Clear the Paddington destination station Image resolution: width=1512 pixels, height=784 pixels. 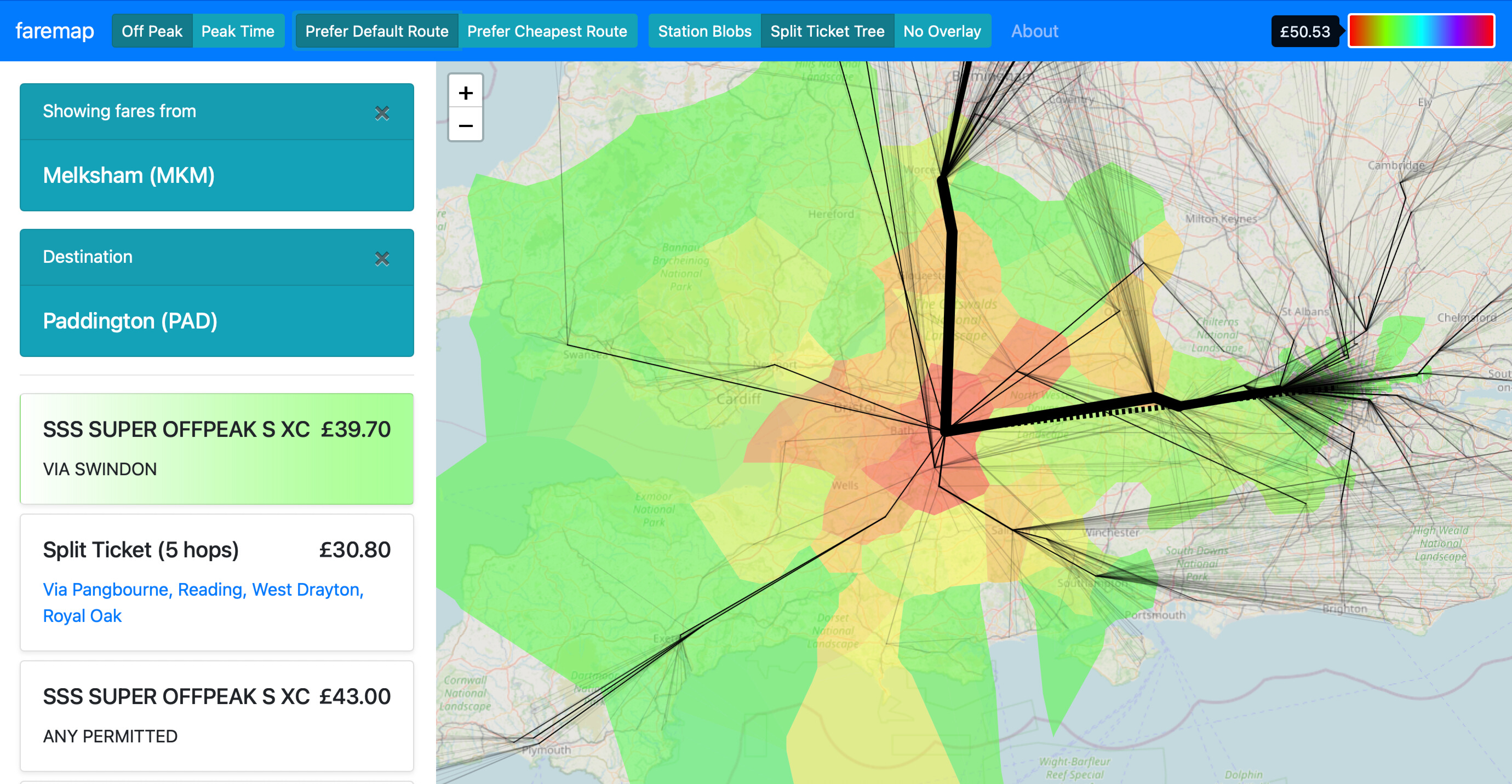(x=382, y=258)
